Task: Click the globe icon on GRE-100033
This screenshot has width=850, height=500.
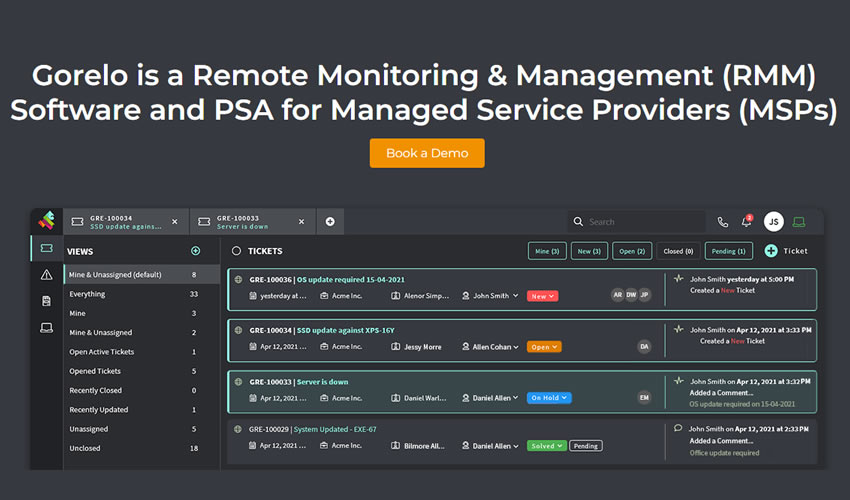Action: click(238, 382)
